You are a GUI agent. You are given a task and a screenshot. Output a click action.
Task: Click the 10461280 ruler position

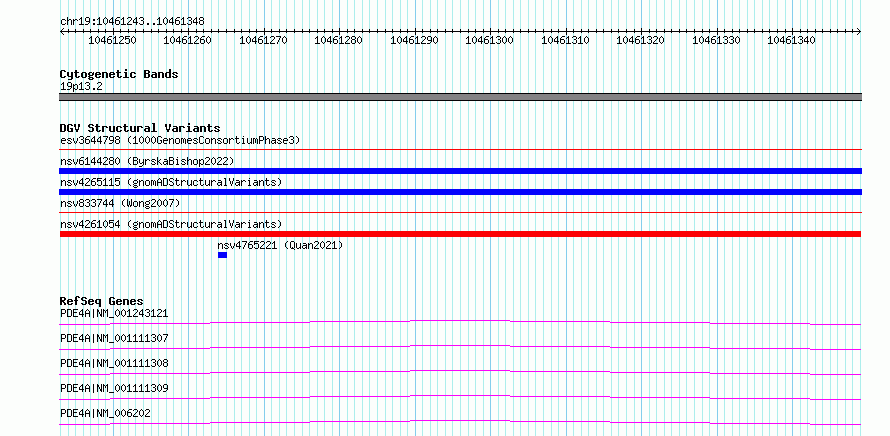pos(339,40)
